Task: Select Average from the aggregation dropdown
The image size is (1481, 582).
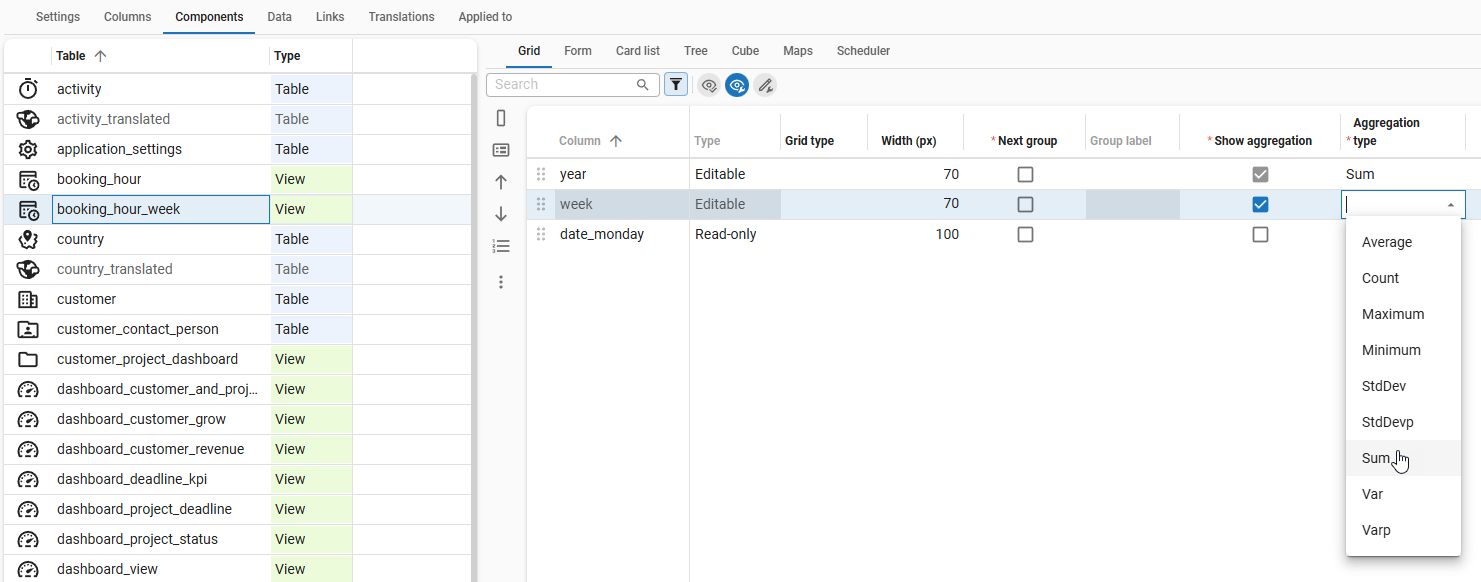Action: pyautogui.click(x=1386, y=241)
